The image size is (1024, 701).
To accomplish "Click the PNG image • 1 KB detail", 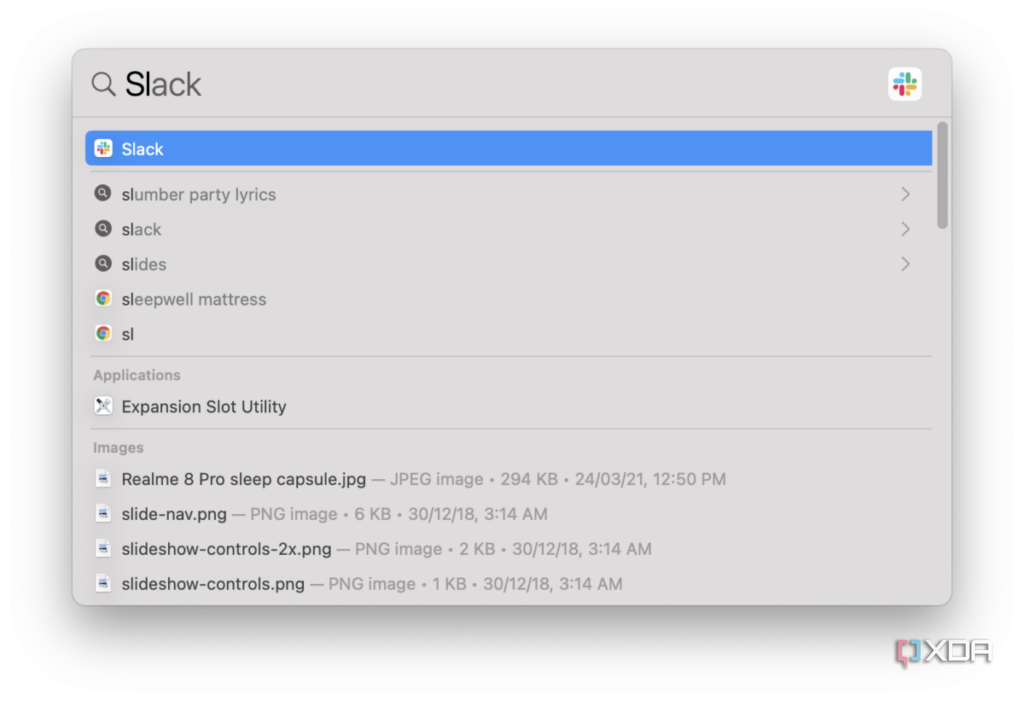I will 397,583.
